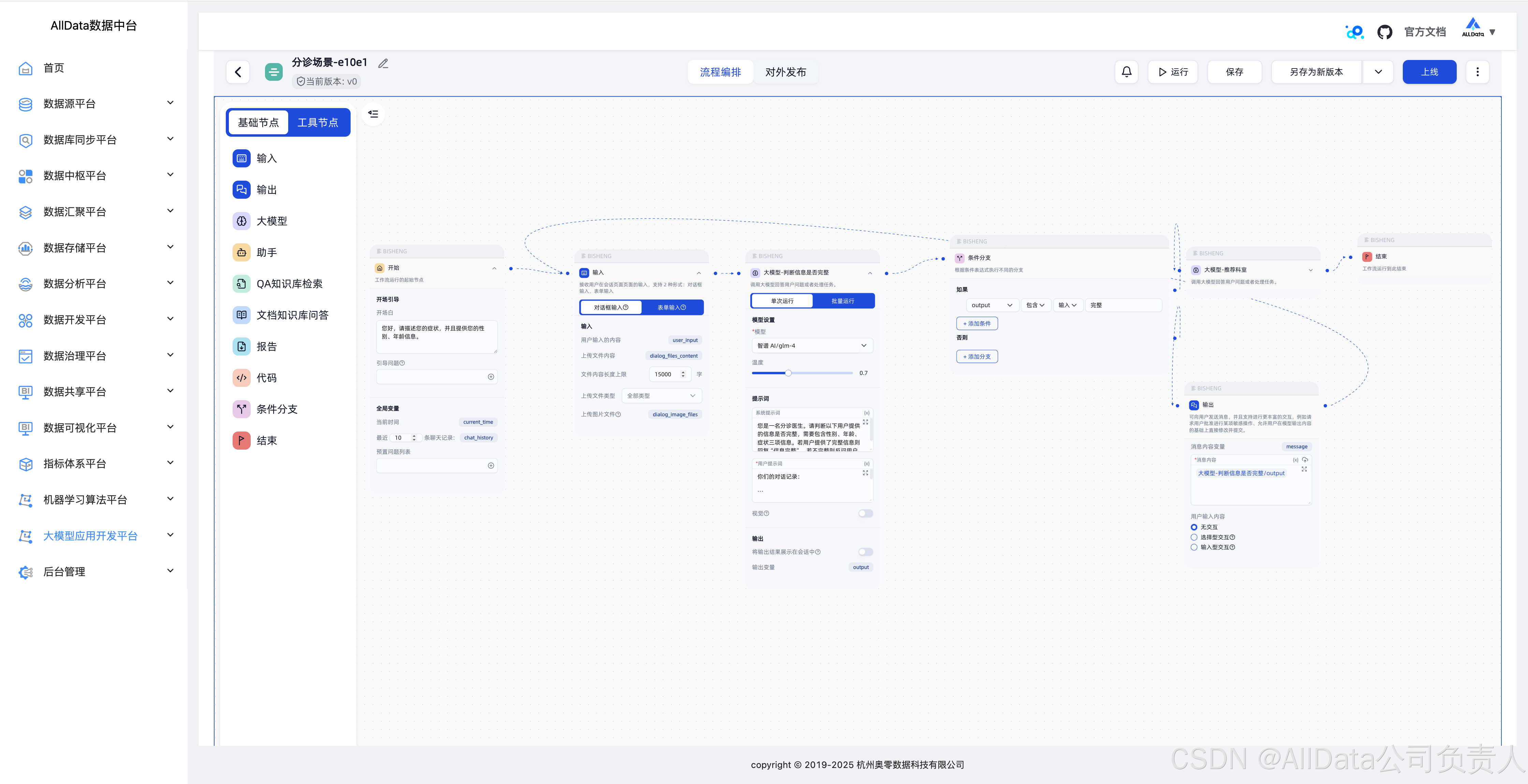Select 选择型交互 radio option
This screenshot has width=1528, height=784.
pyautogui.click(x=1194, y=537)
